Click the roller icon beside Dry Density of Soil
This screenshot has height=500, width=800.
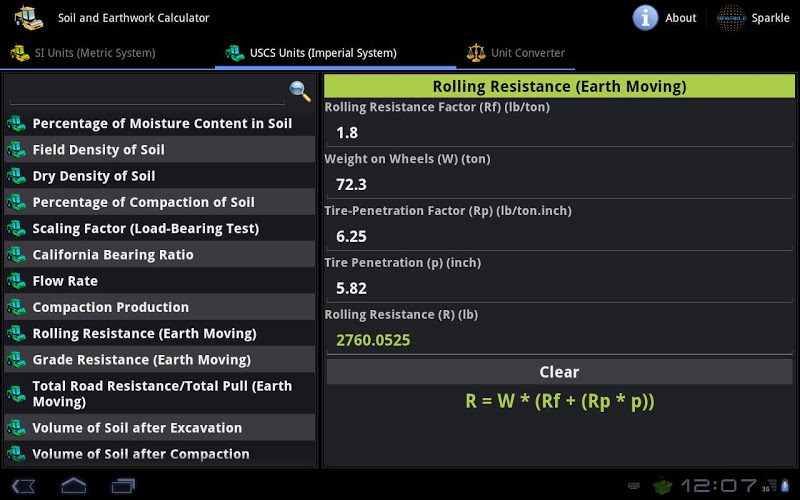(16, 176)
